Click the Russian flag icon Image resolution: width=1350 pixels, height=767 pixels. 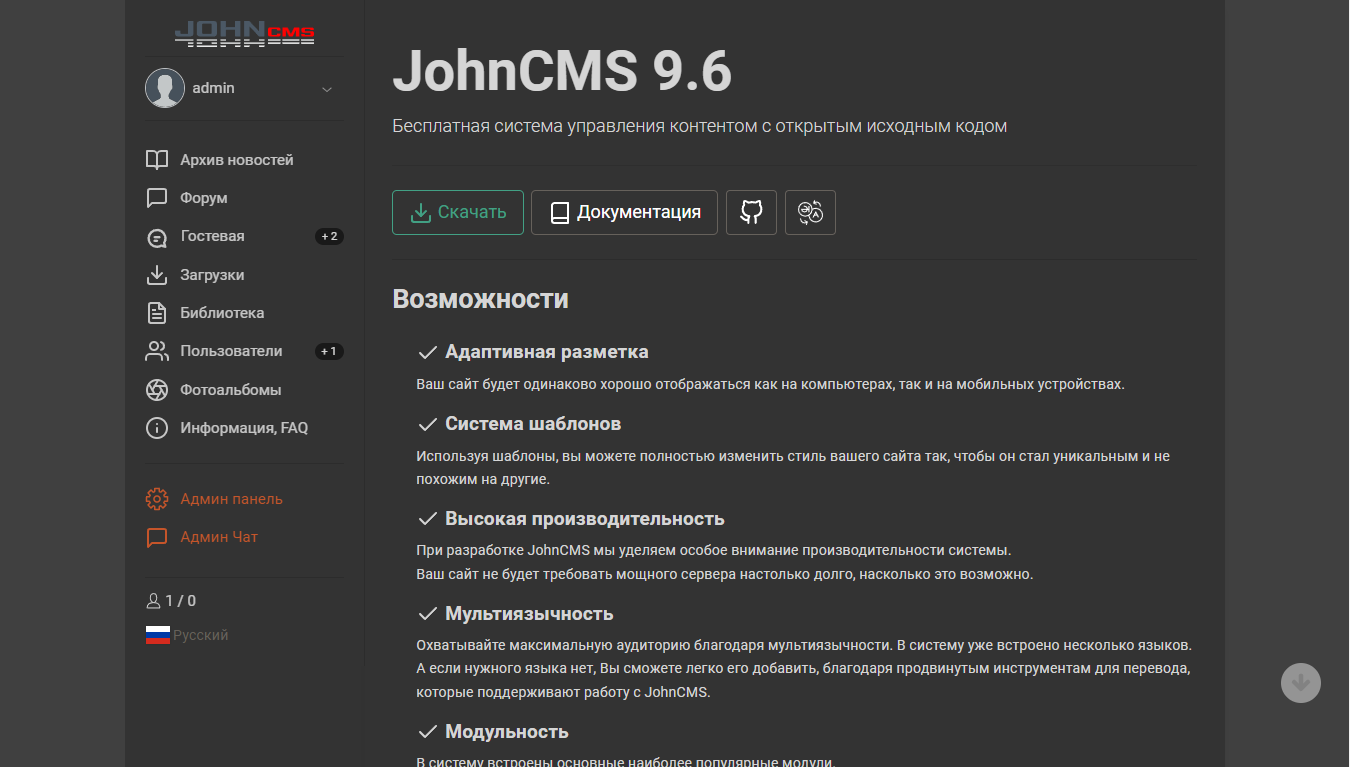pyautogui.click(x=158, y=635)
